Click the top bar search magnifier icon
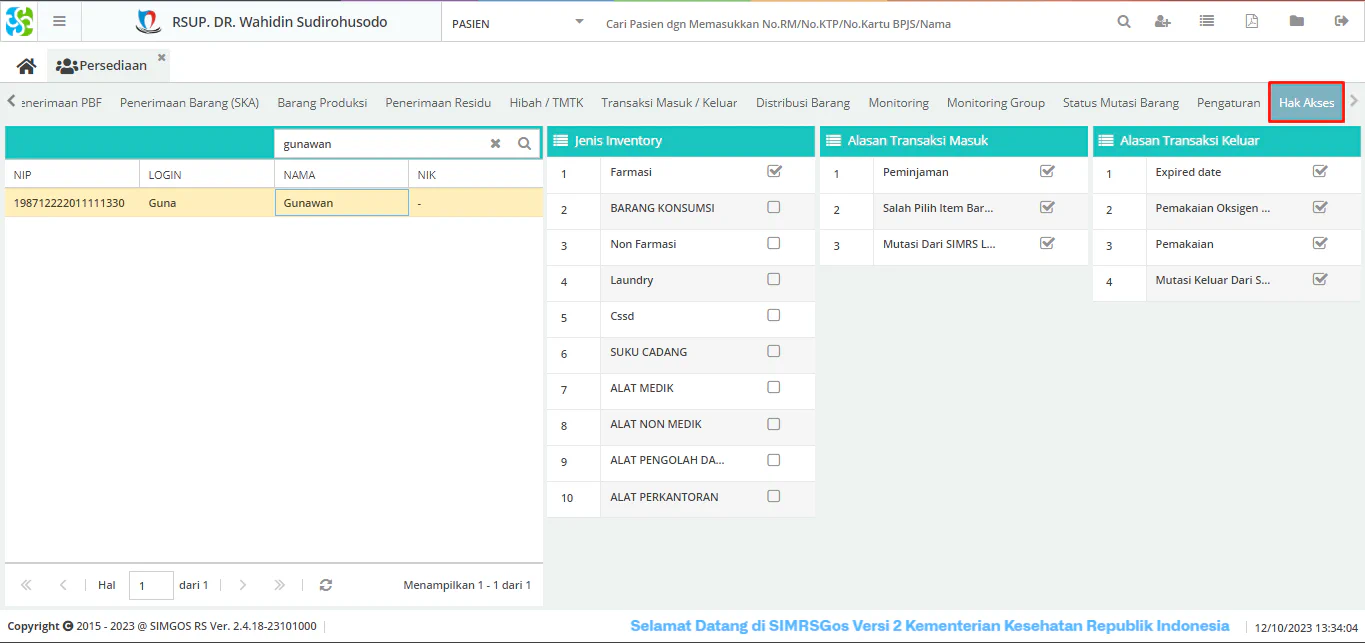The width and height of the screenshot is (1365, 643). 1124,21
